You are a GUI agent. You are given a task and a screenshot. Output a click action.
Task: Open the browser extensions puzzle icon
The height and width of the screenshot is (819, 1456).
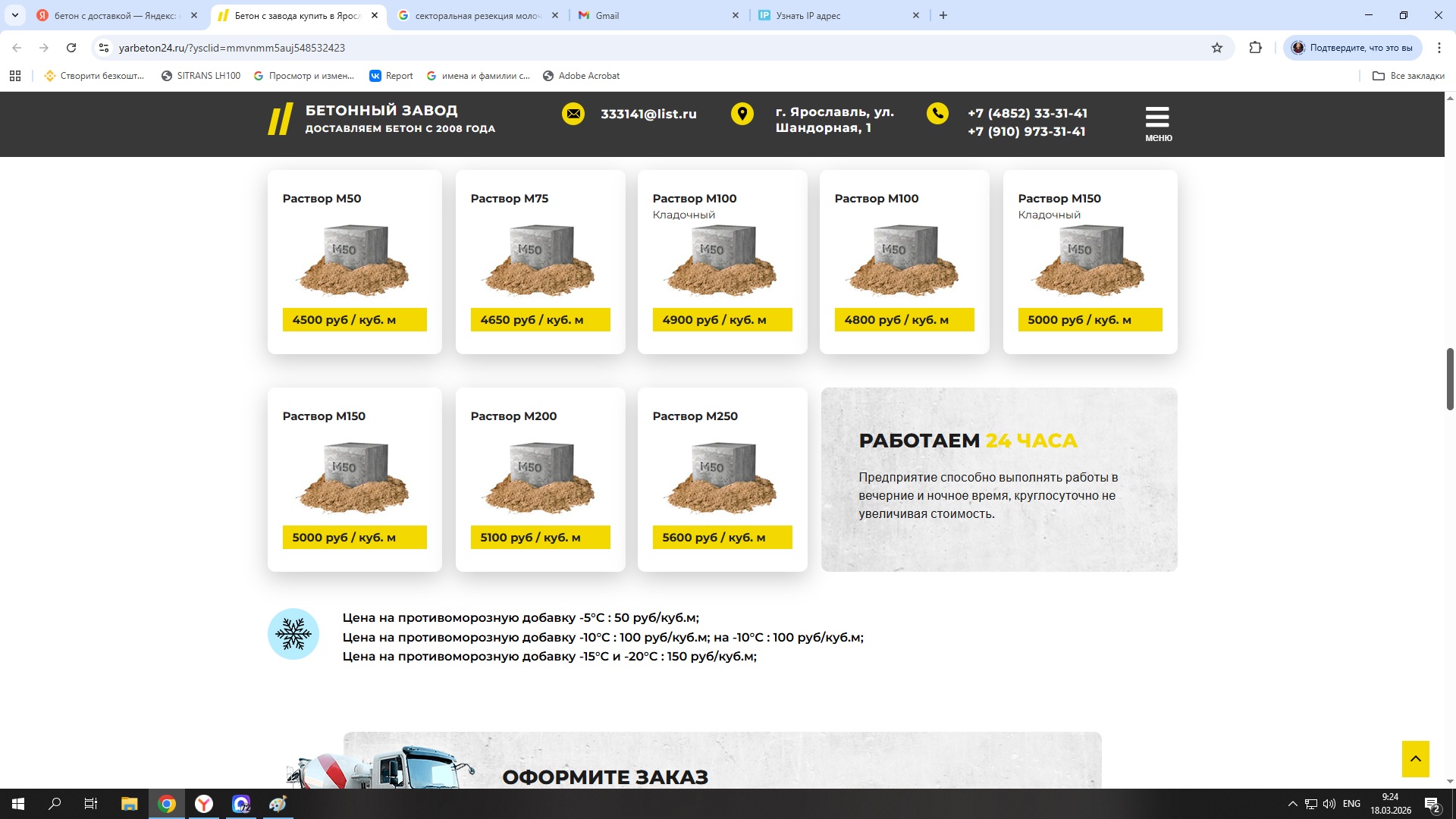1255,48
